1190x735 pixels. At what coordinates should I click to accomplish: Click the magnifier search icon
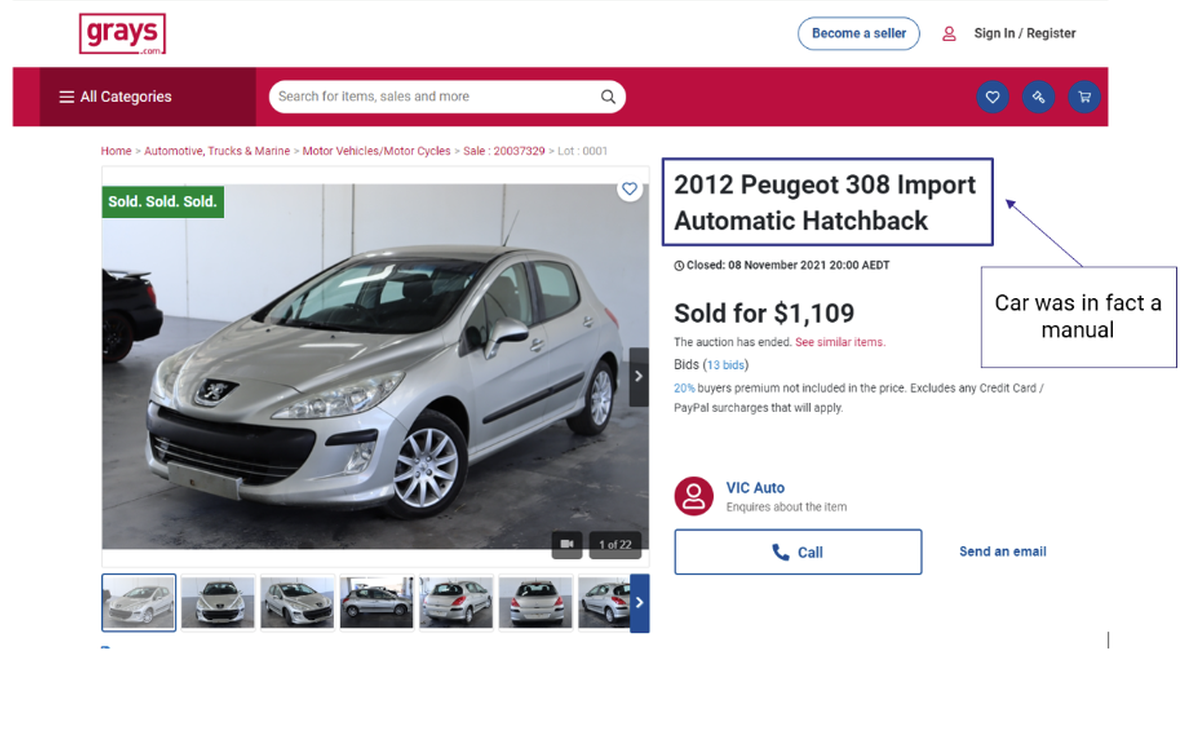click(x=608, y=97)
